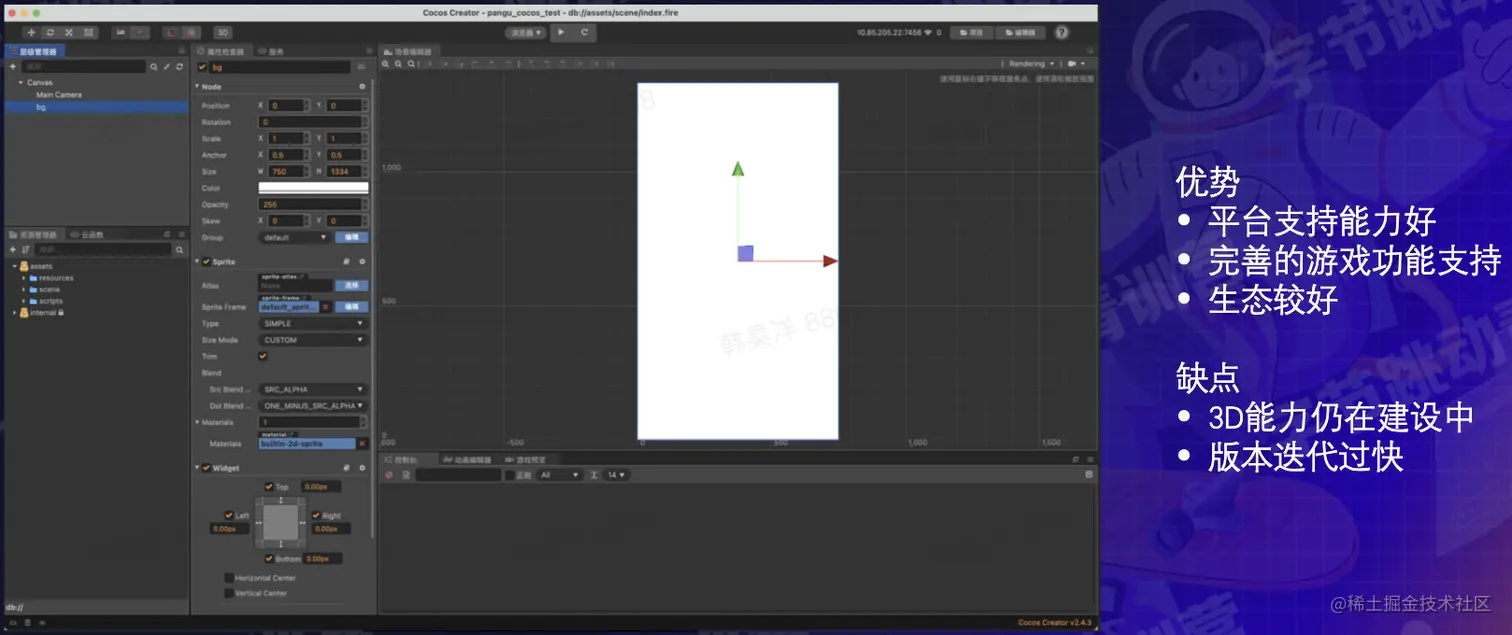
Task: Select the scripts folder in assets
Action: [50, 301]
